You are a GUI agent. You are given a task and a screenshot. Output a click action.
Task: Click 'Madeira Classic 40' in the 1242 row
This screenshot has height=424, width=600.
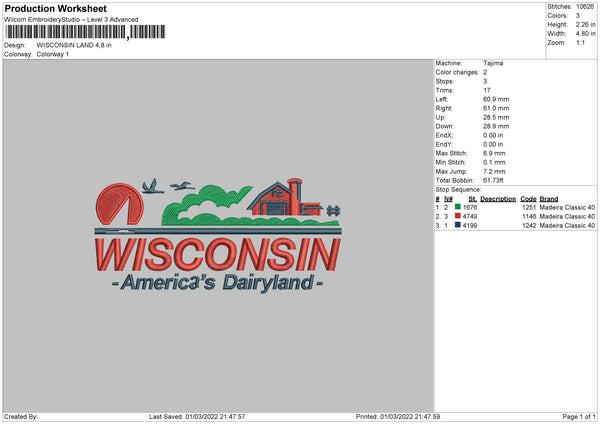tap(567, 226)
